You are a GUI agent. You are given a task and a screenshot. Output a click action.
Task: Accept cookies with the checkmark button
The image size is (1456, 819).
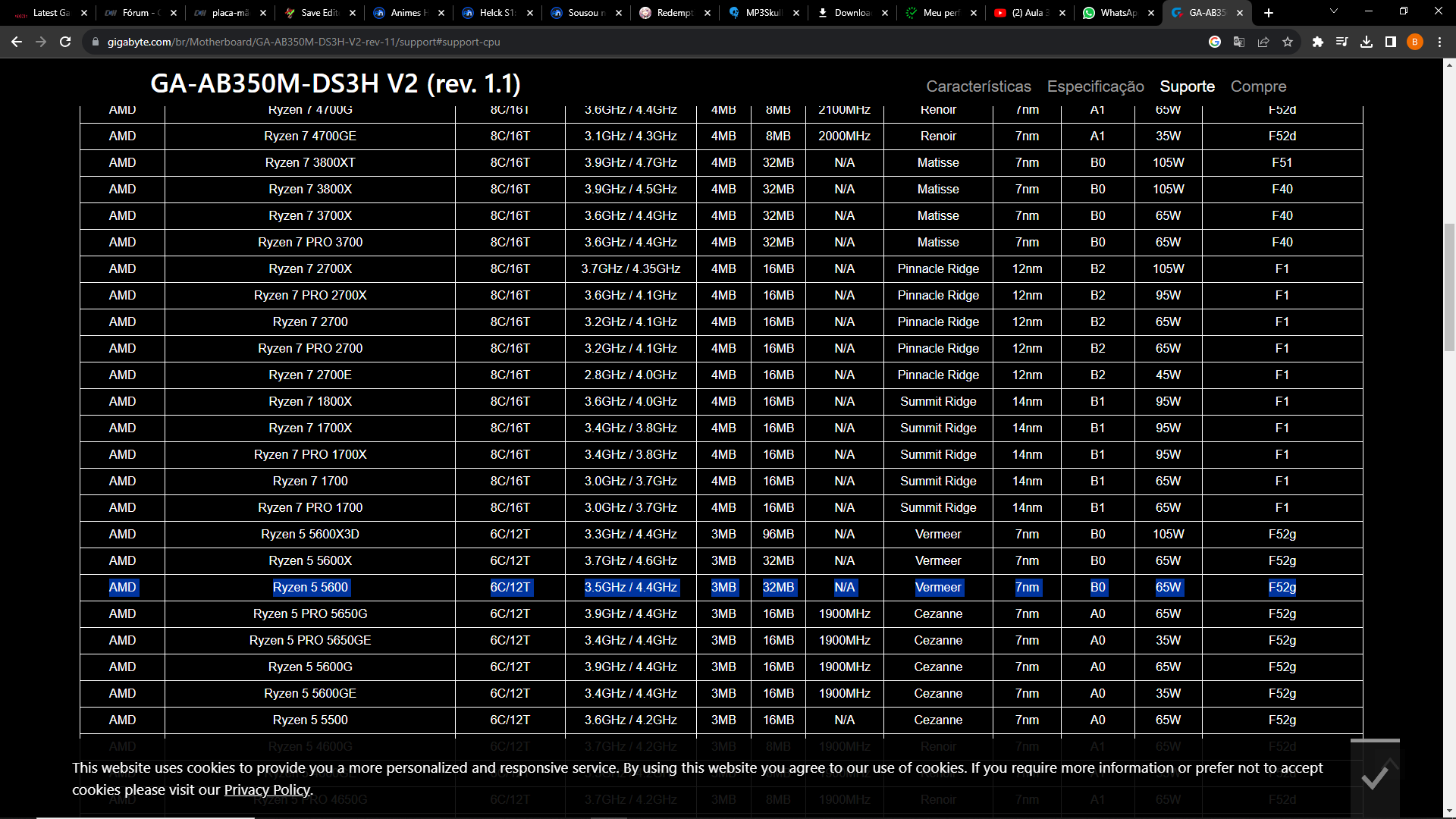(x=1375, y=778)
